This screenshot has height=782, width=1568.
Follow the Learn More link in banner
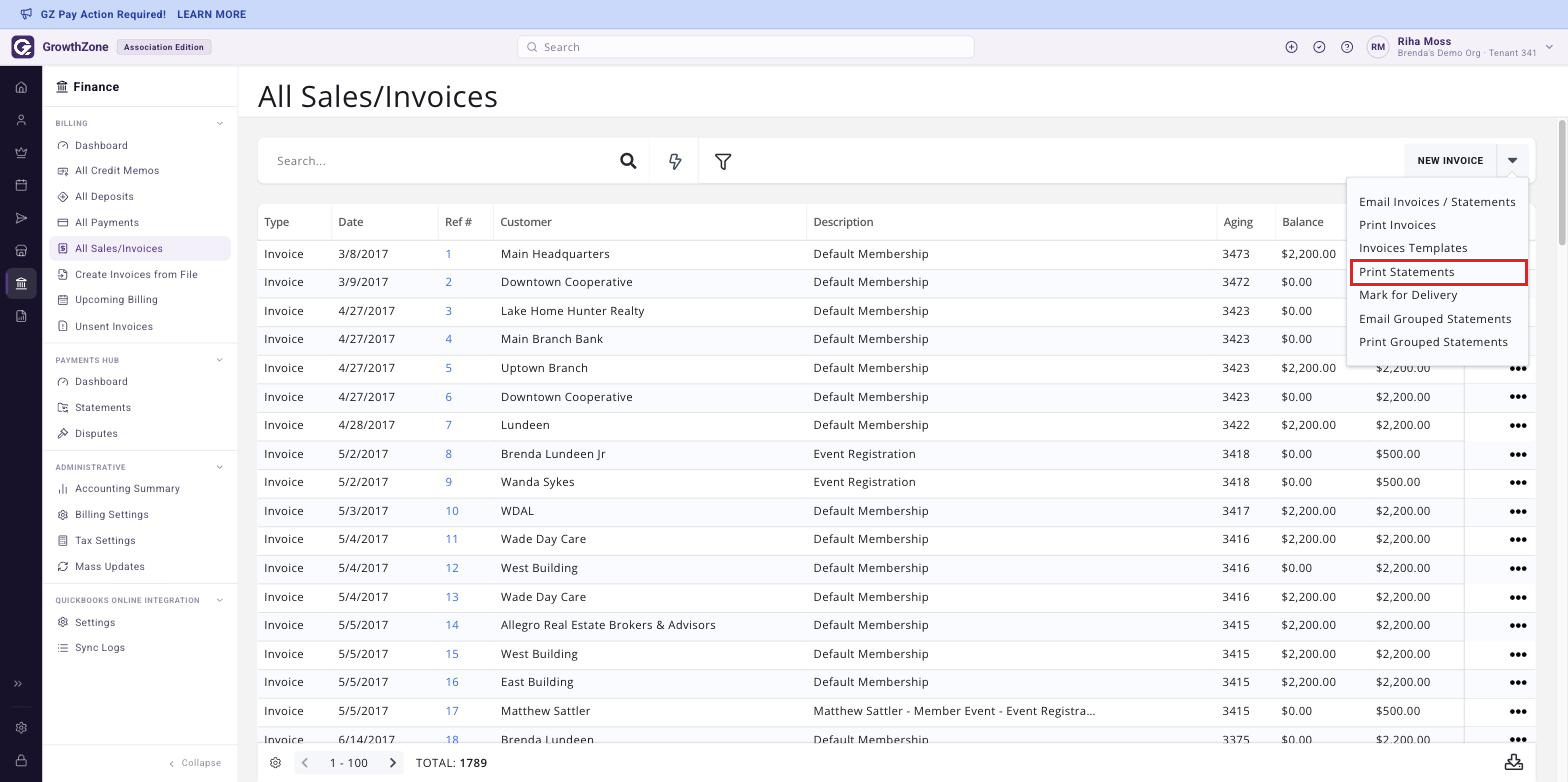click(x=211, y=14)
